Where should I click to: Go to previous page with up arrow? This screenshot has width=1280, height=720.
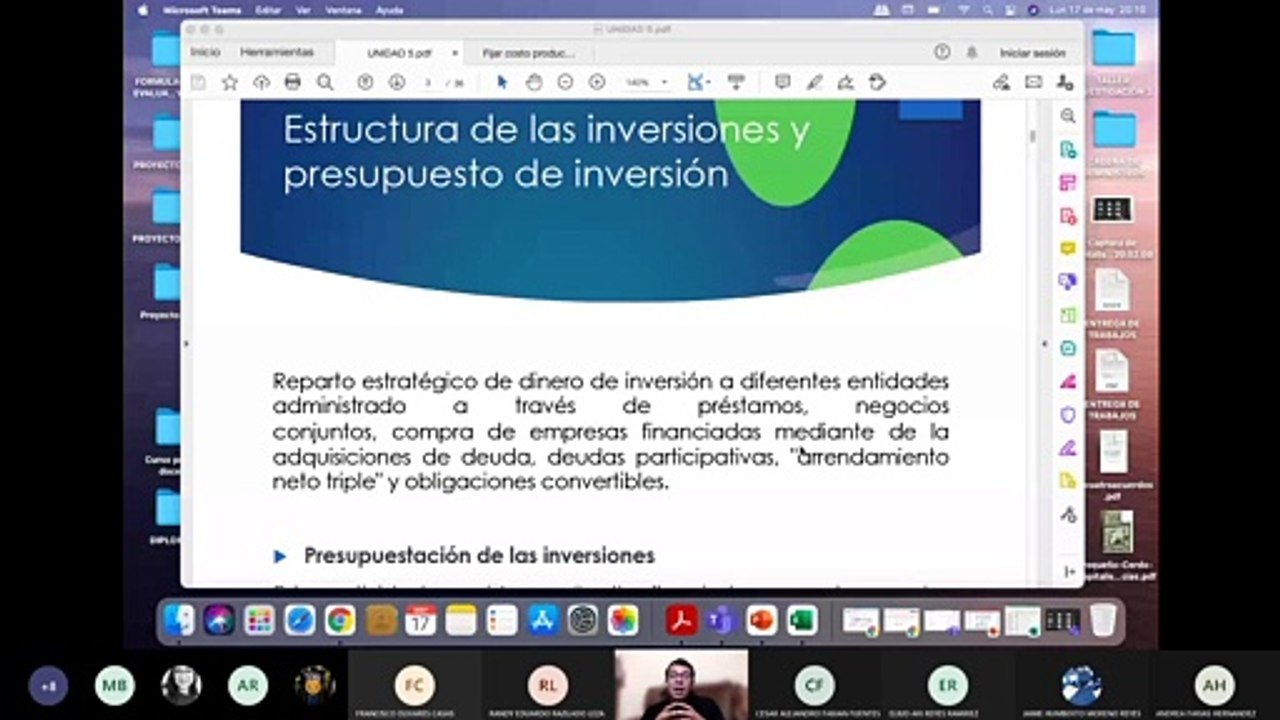pos(365,82)
